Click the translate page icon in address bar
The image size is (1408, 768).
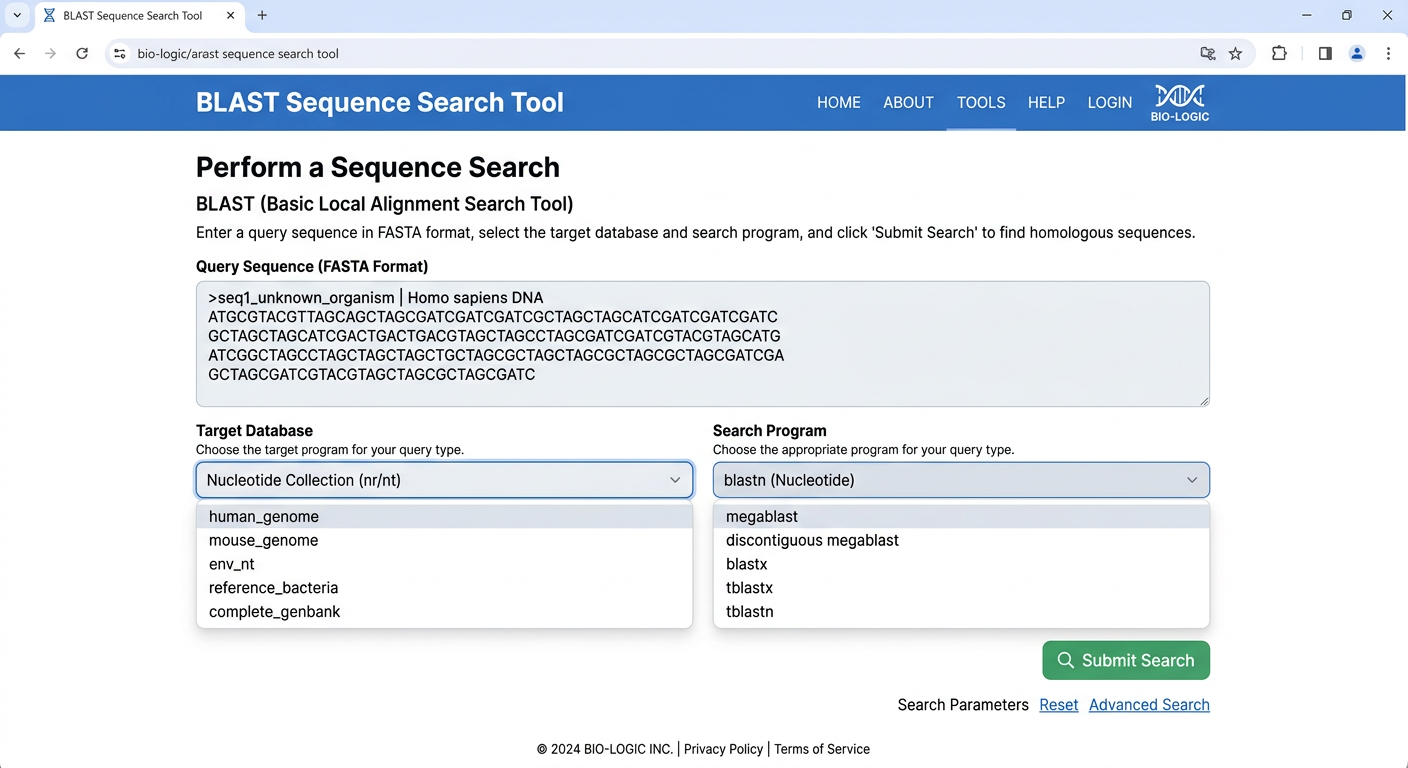pos(1208,54)
